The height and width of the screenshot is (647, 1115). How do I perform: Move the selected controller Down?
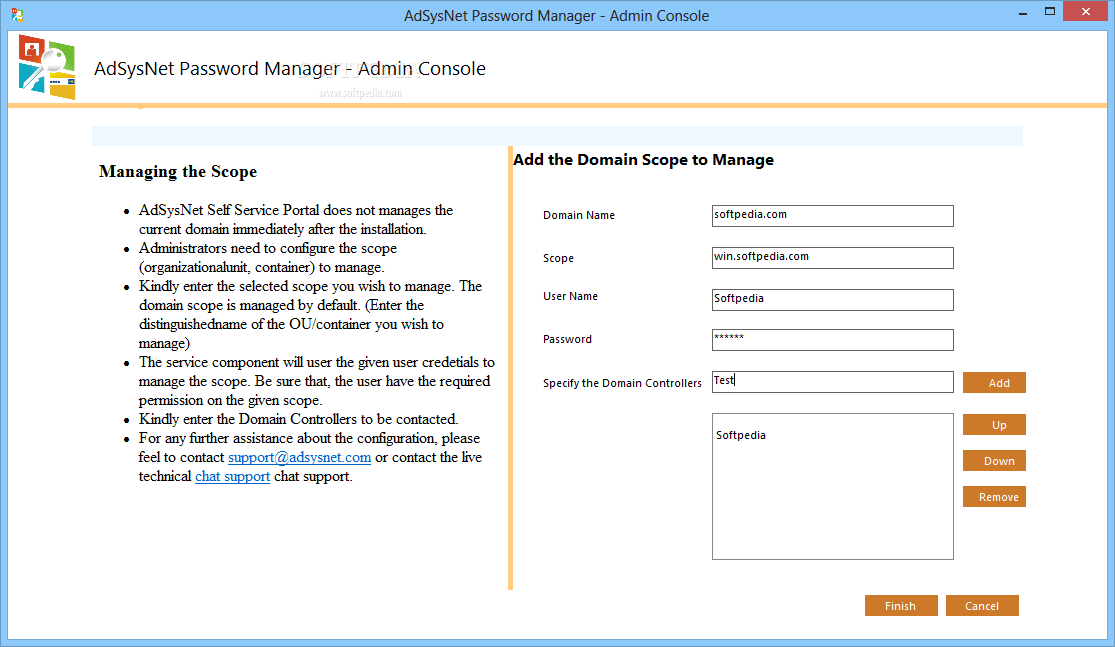coord(994,461)
